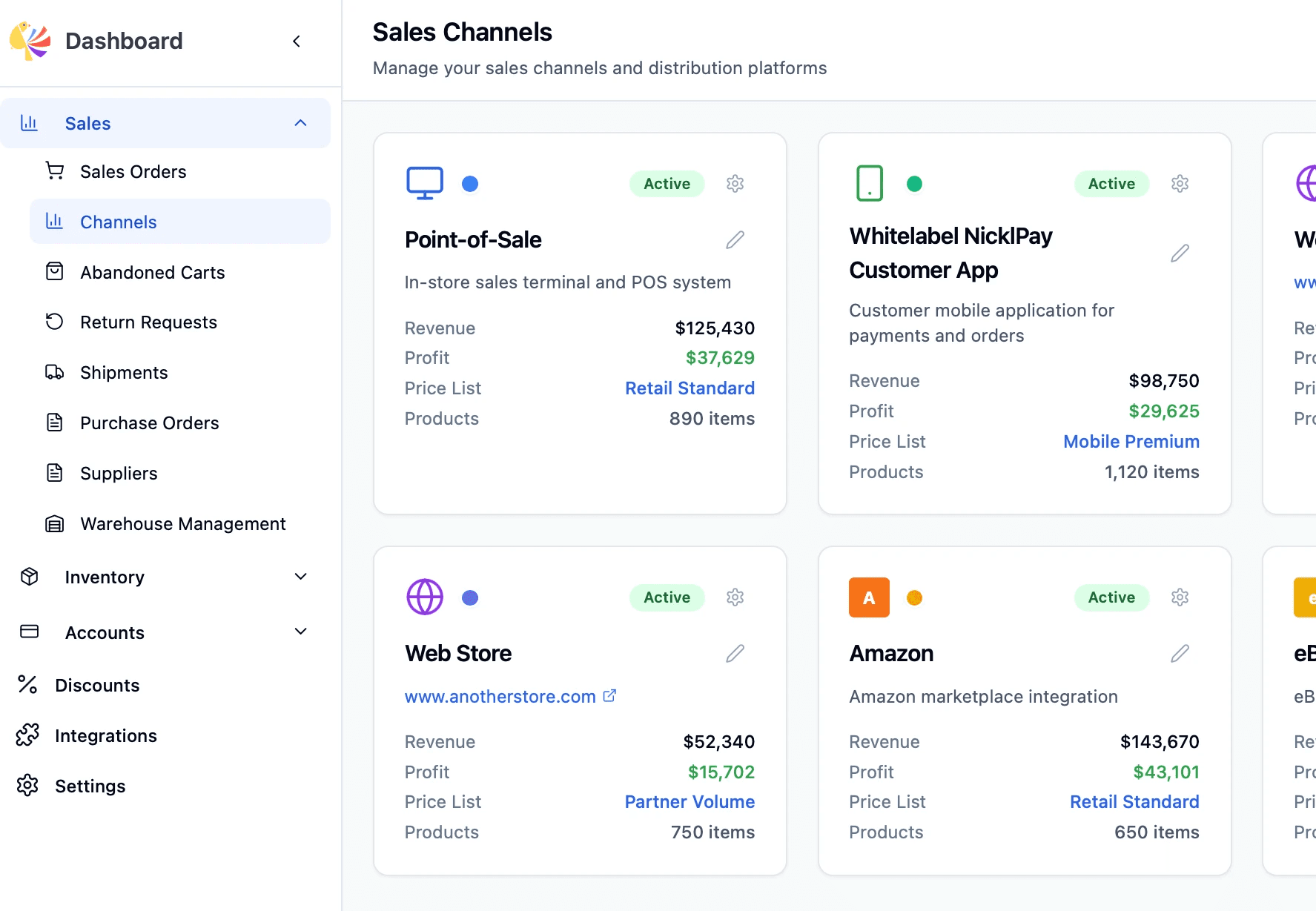Click the Active badge on Point-of-Sale card
Image resolution: width=1316 pixels, height=911 pixels.
[667, 184]
